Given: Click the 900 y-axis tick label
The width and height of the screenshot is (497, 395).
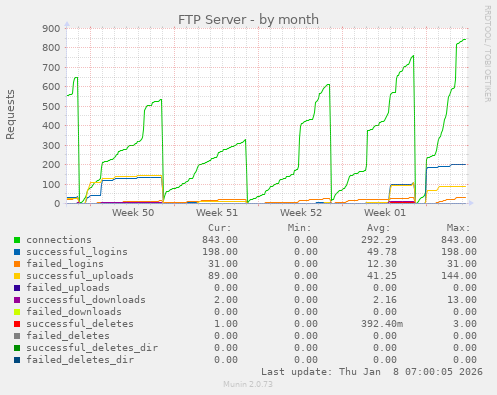Looking at the screenshot, I should tap(51, 28).
